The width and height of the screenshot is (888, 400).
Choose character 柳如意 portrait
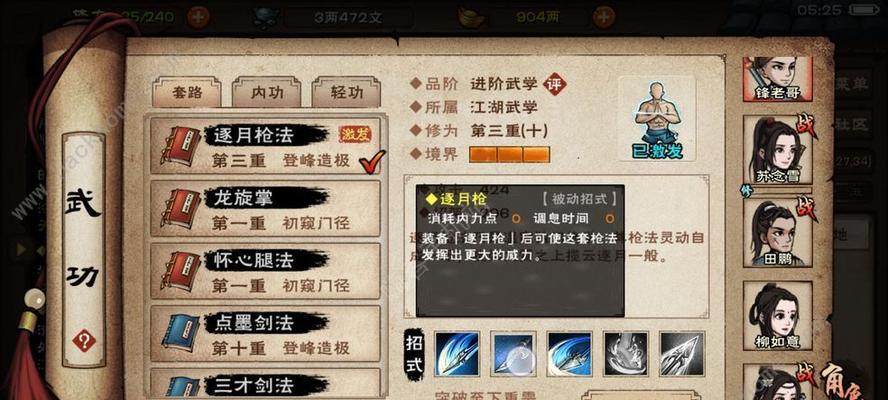click(x=778, y=316)
